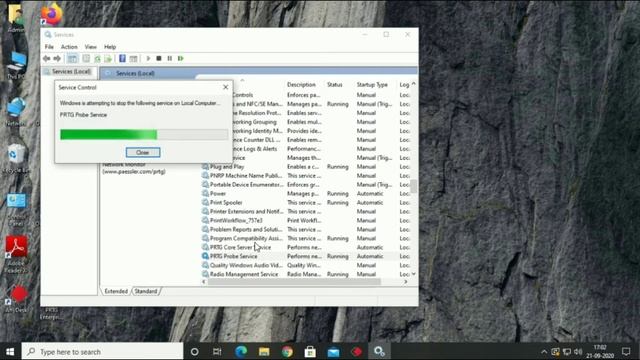
Task: Switch to the Standard tab
Action: pyautogui.click(x=146, y=291)
